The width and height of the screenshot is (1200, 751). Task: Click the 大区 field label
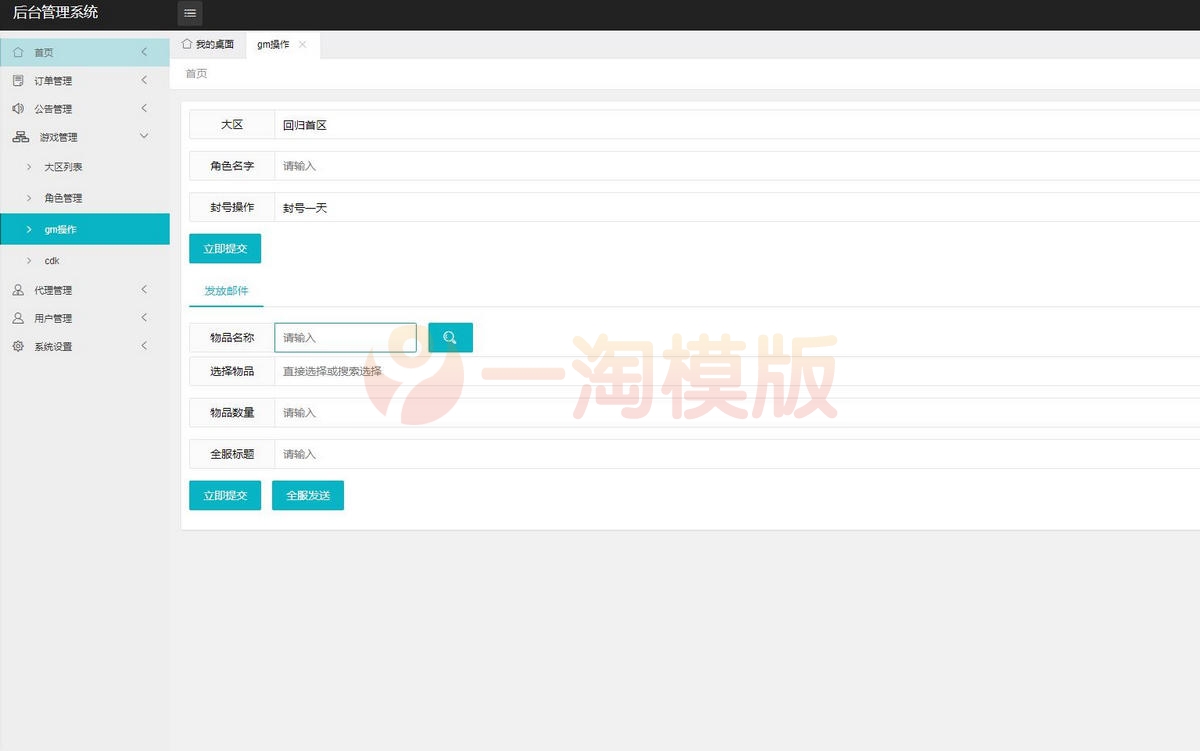(x=232, y=125)
